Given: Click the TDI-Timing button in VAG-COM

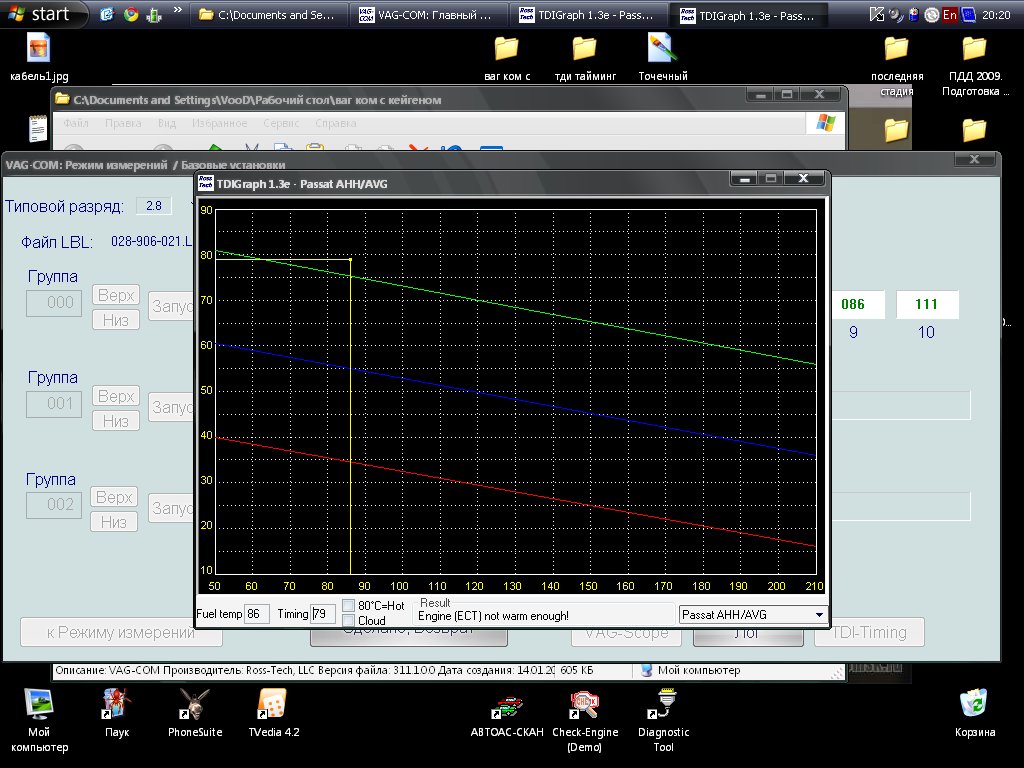Looking at the screenshot, I should tap(869, 632).
